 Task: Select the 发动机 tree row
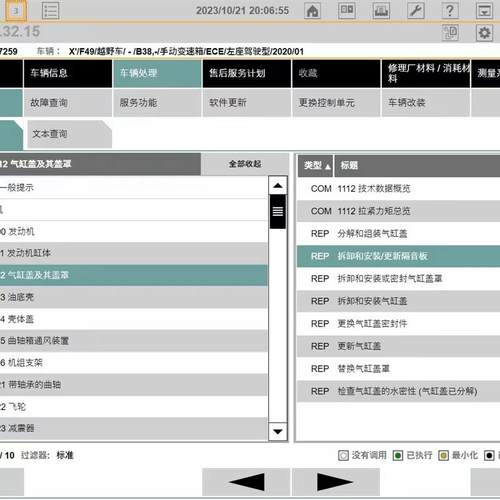[x=134, y=231]
